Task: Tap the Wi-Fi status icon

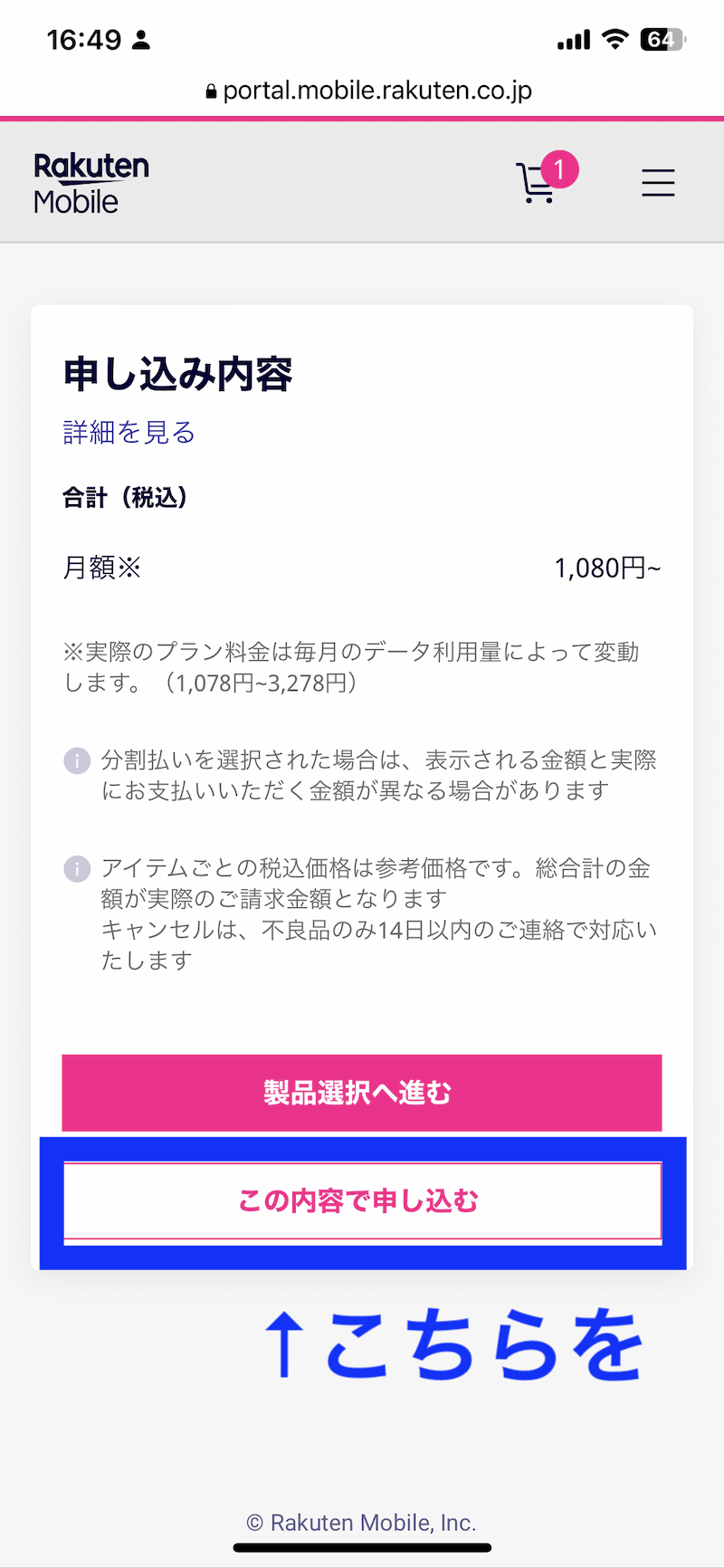Action: click(x=615, y=39)
